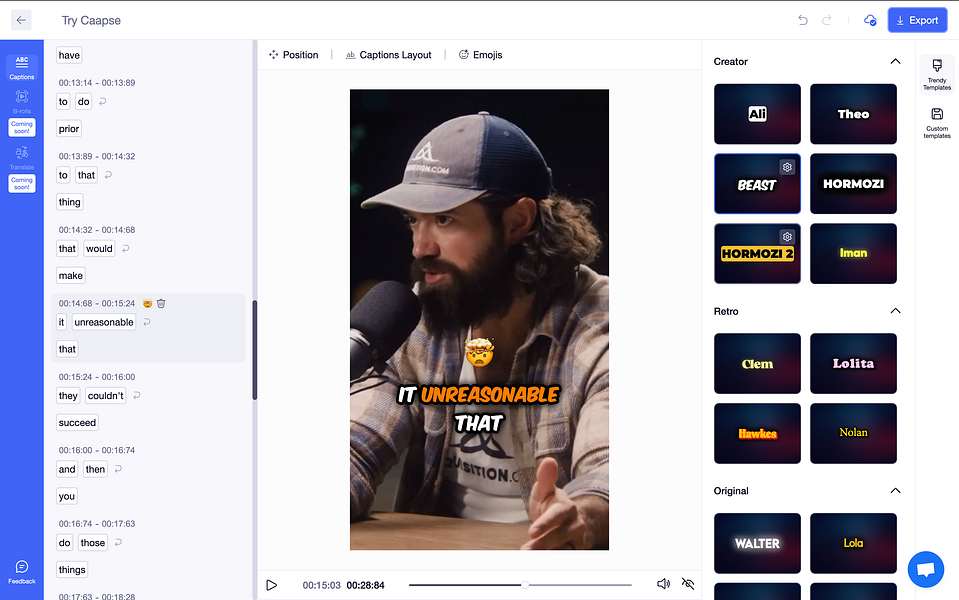The width and height of the screenshot is (959, 600).
Task: Click line-break icon after 'unreasonable'
Action: (147, 322)
